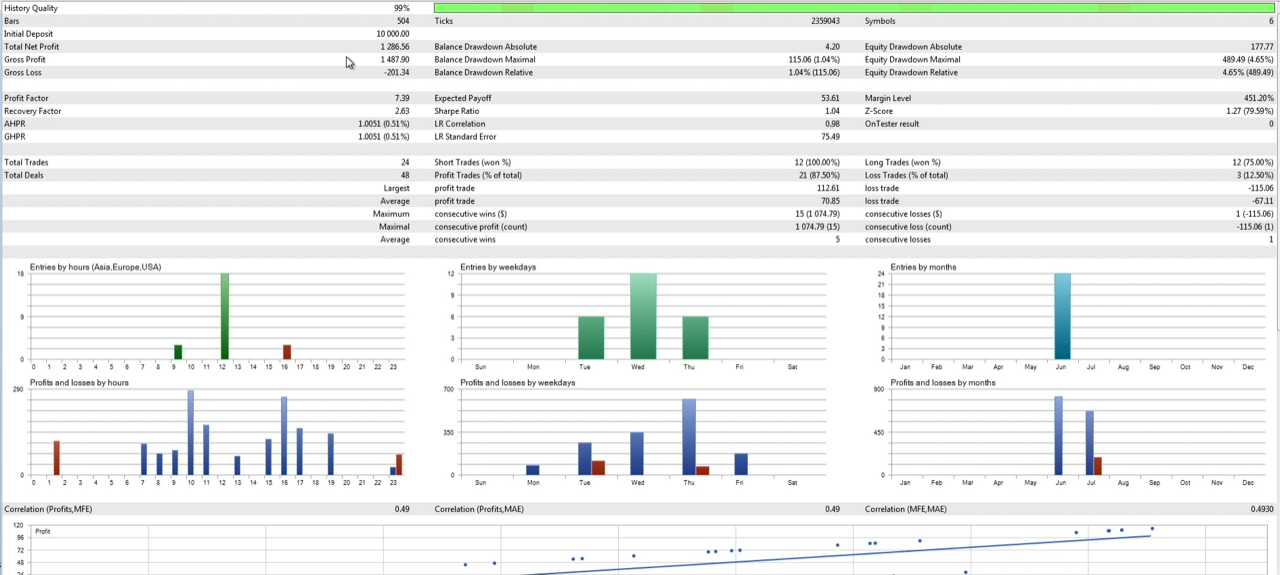Click the hour 10 bar in Profits and losses by hours

[x=190, y=433]
